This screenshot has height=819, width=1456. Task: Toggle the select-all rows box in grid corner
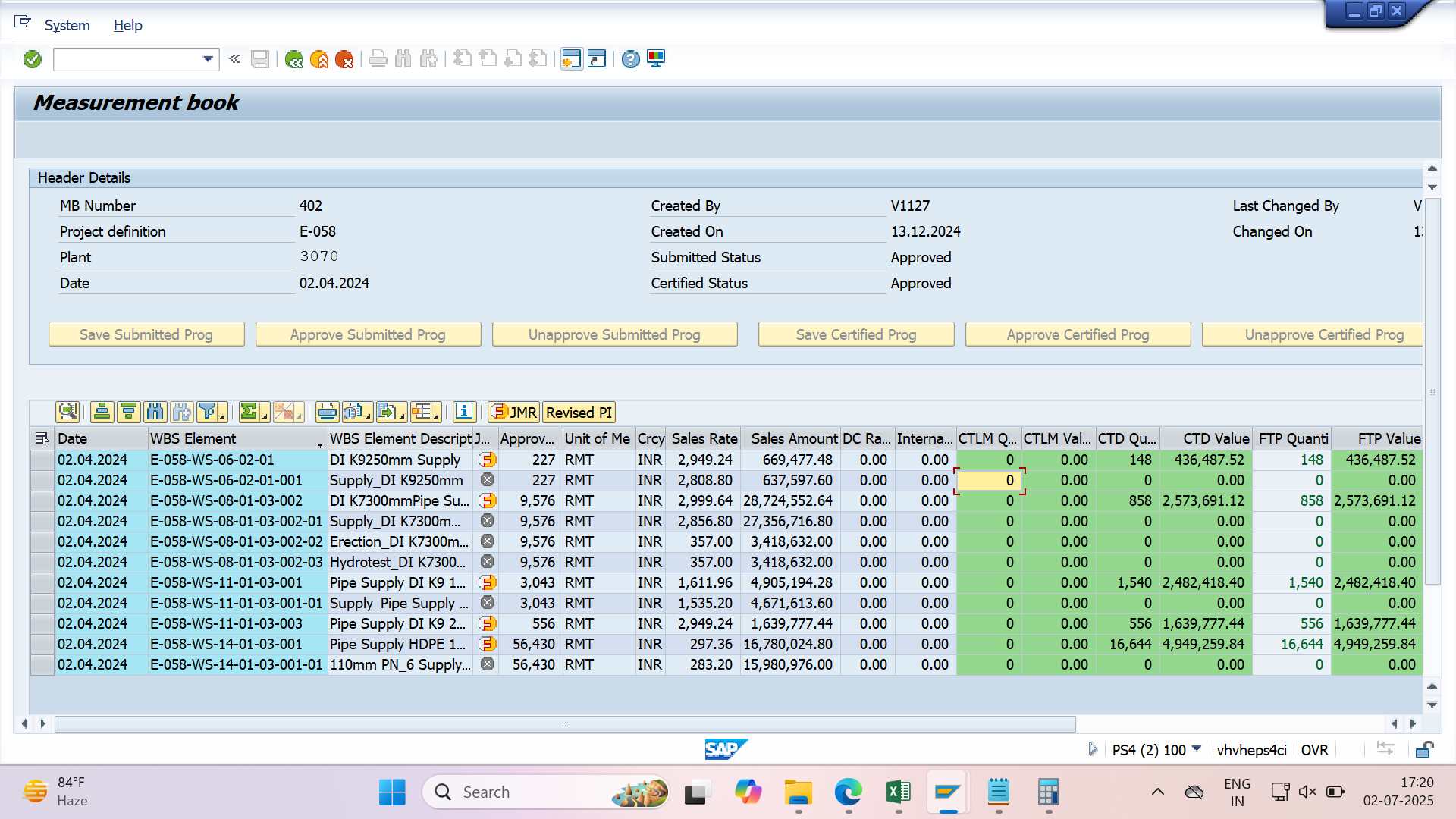coord(42,438)
